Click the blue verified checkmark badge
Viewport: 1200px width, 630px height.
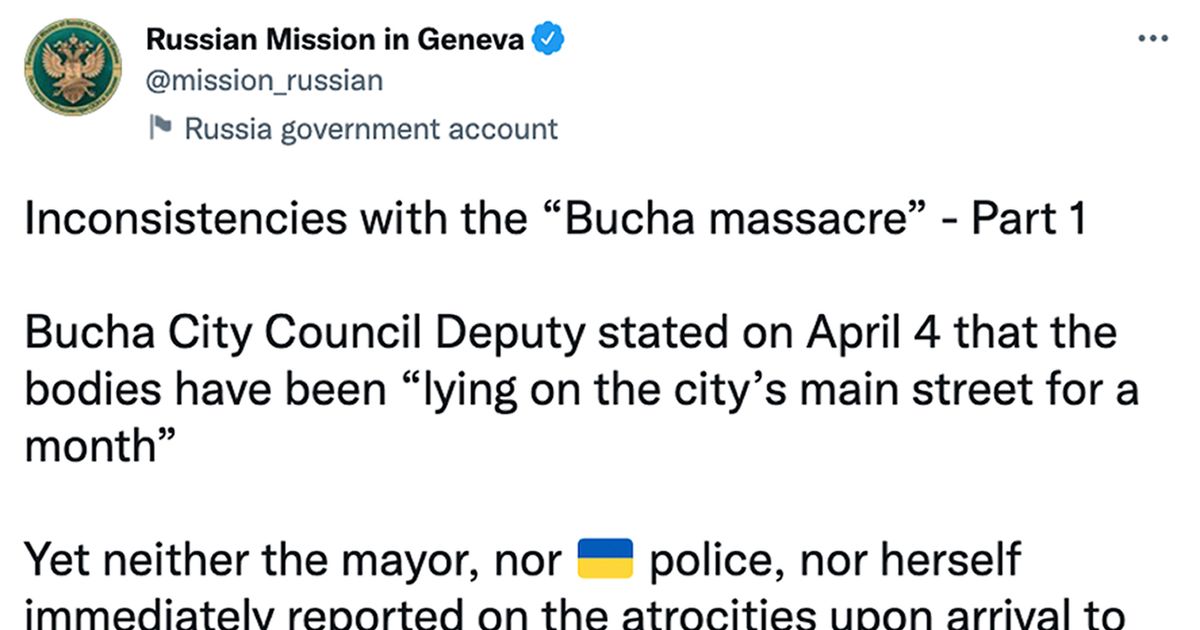click(x=548, y=40)
